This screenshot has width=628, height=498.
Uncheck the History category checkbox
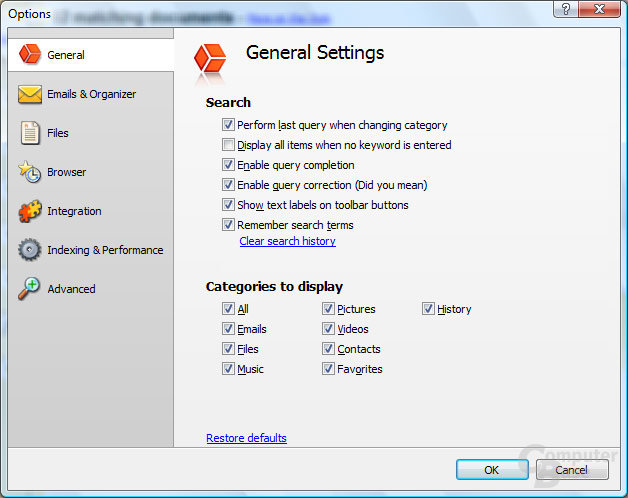pyautogui.click(x=428, y=309)
